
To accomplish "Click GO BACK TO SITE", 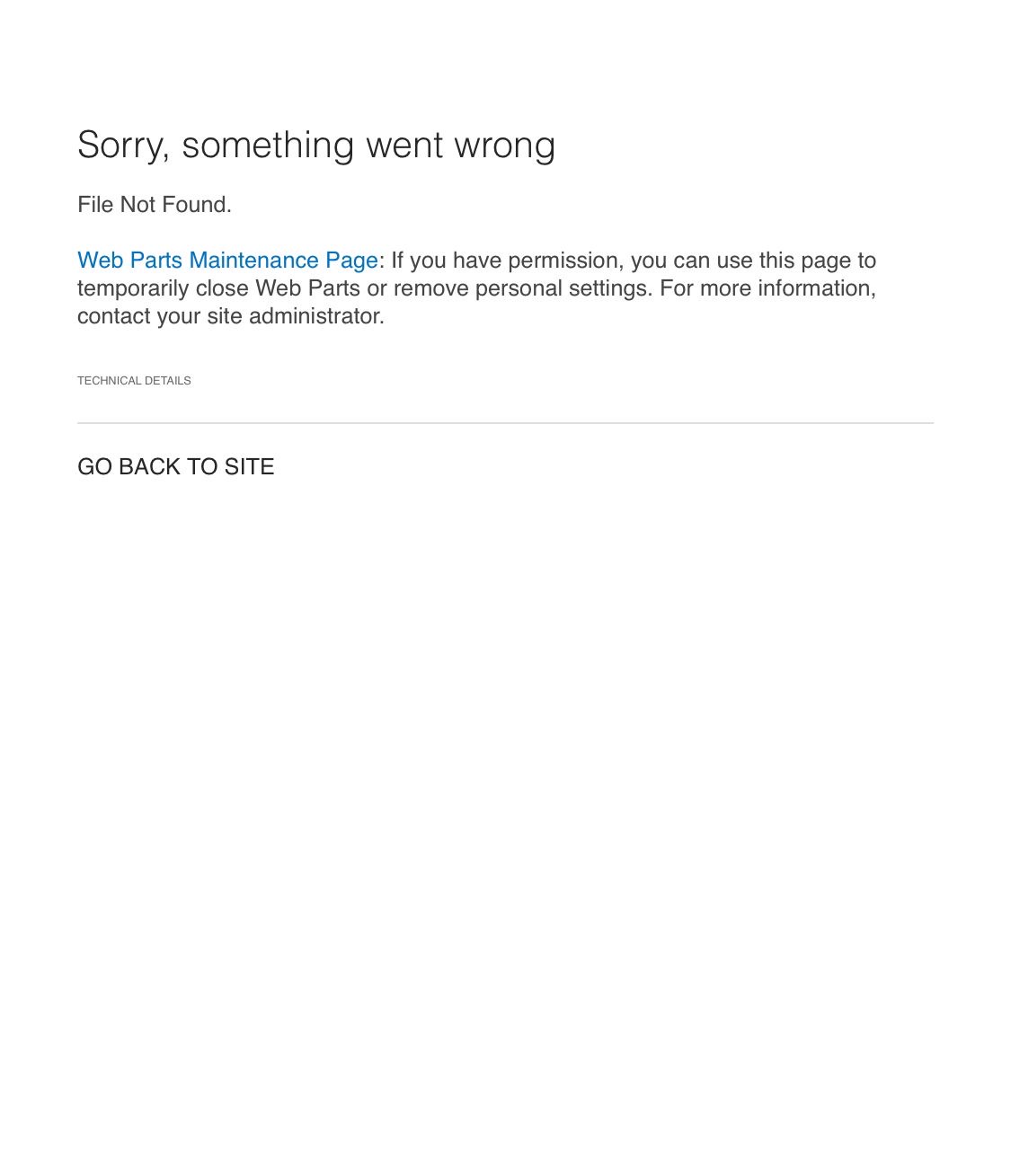I will (176, 466).
